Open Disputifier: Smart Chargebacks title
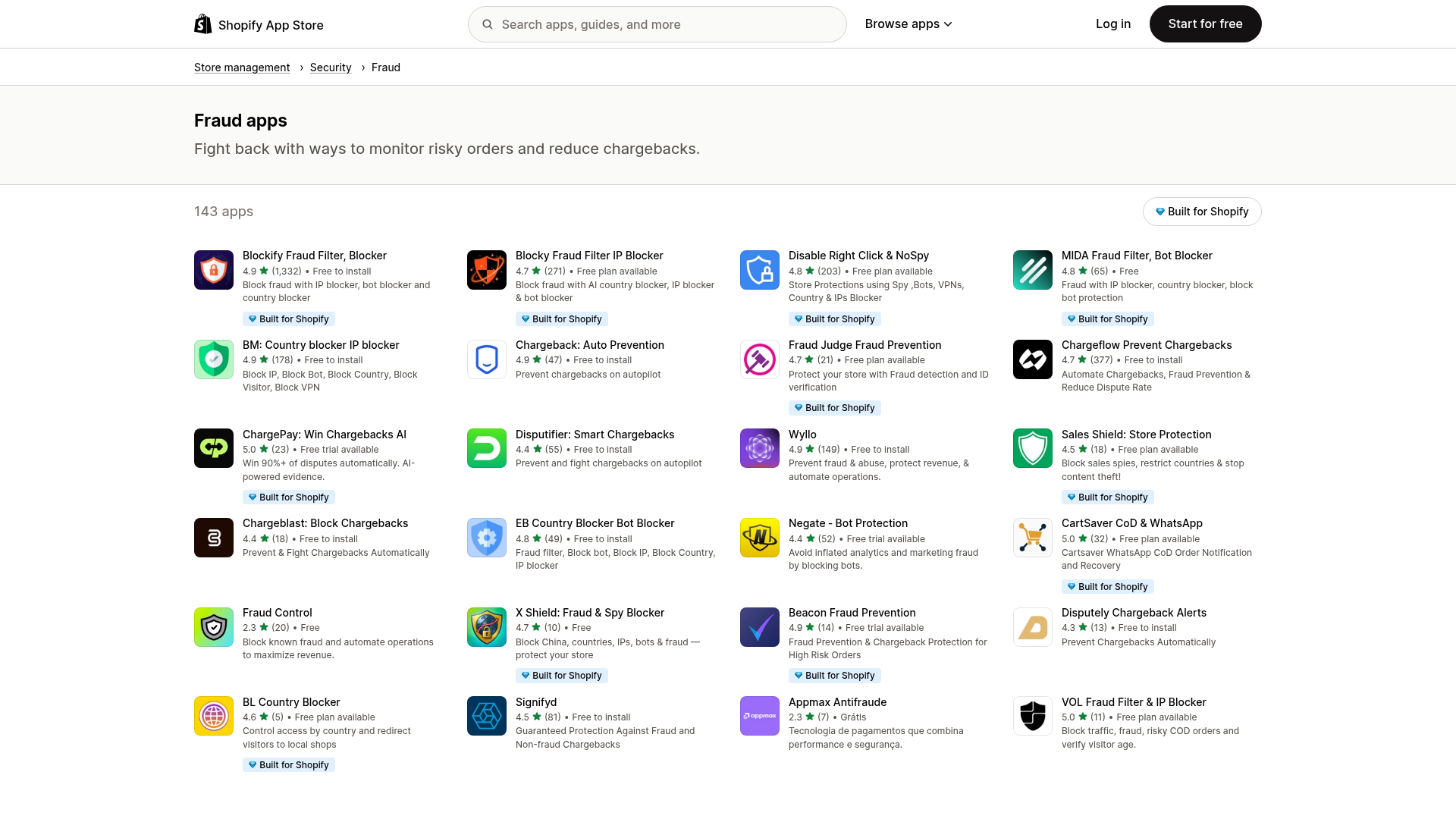1456x819 pixels. pos(595,435)
